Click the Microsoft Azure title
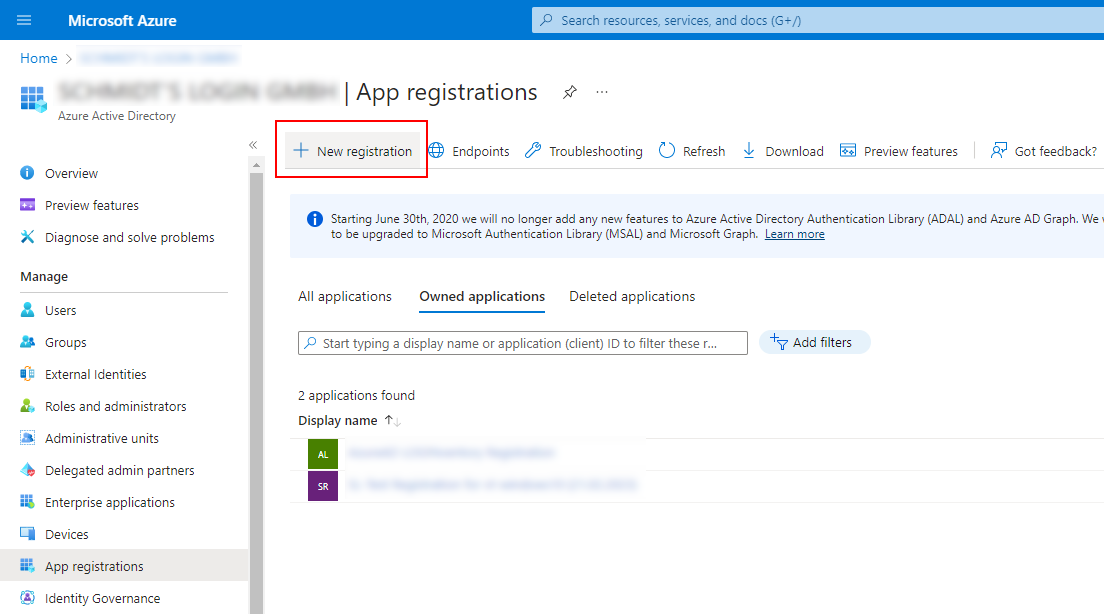This screenshot has width=1104, height=614. [122, 20]
